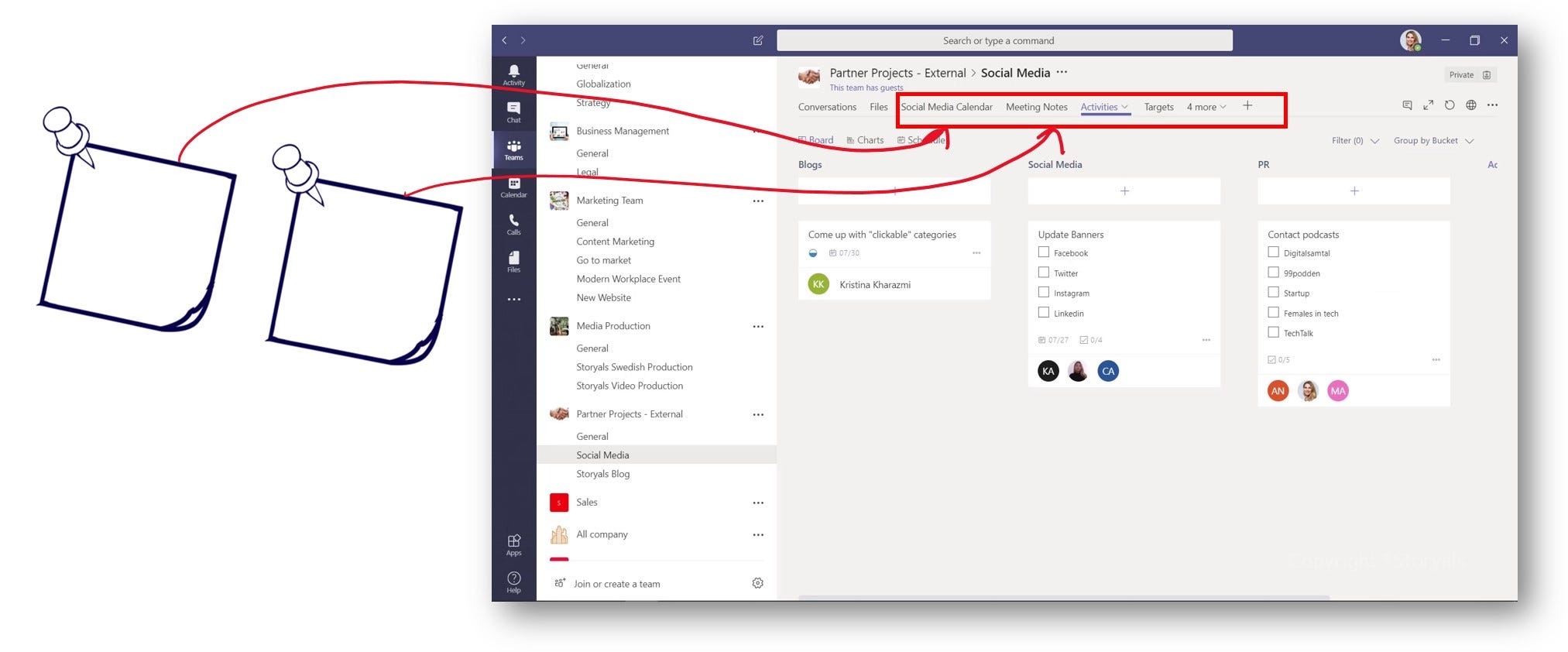
Task: Switch to Charts view
Action: click(x=865, y=140)
